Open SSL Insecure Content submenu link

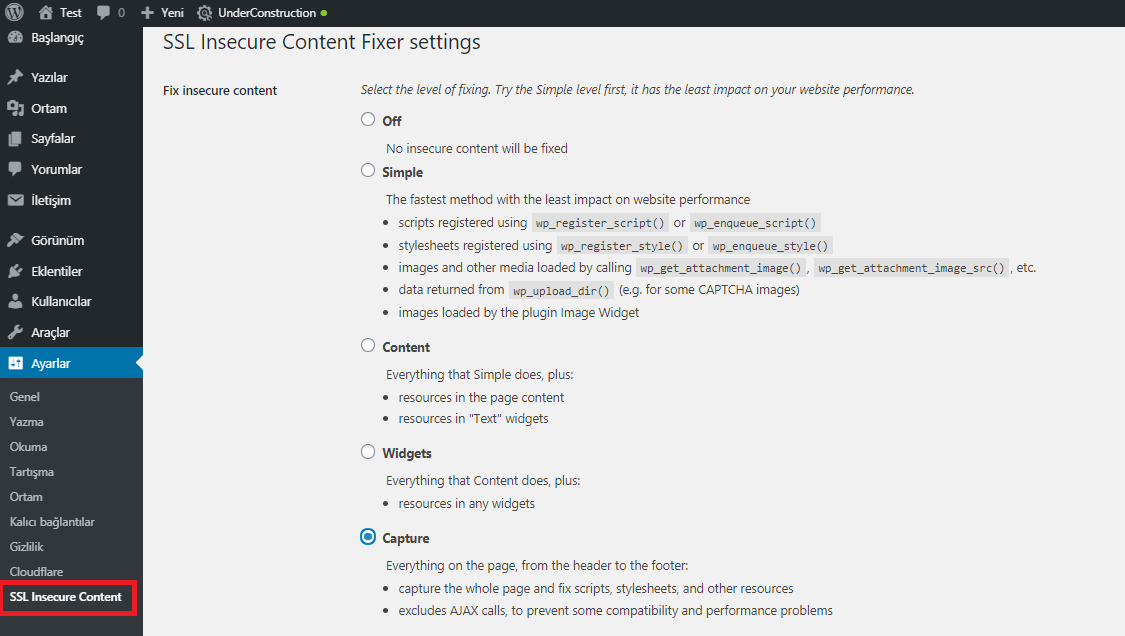[65, 597]
